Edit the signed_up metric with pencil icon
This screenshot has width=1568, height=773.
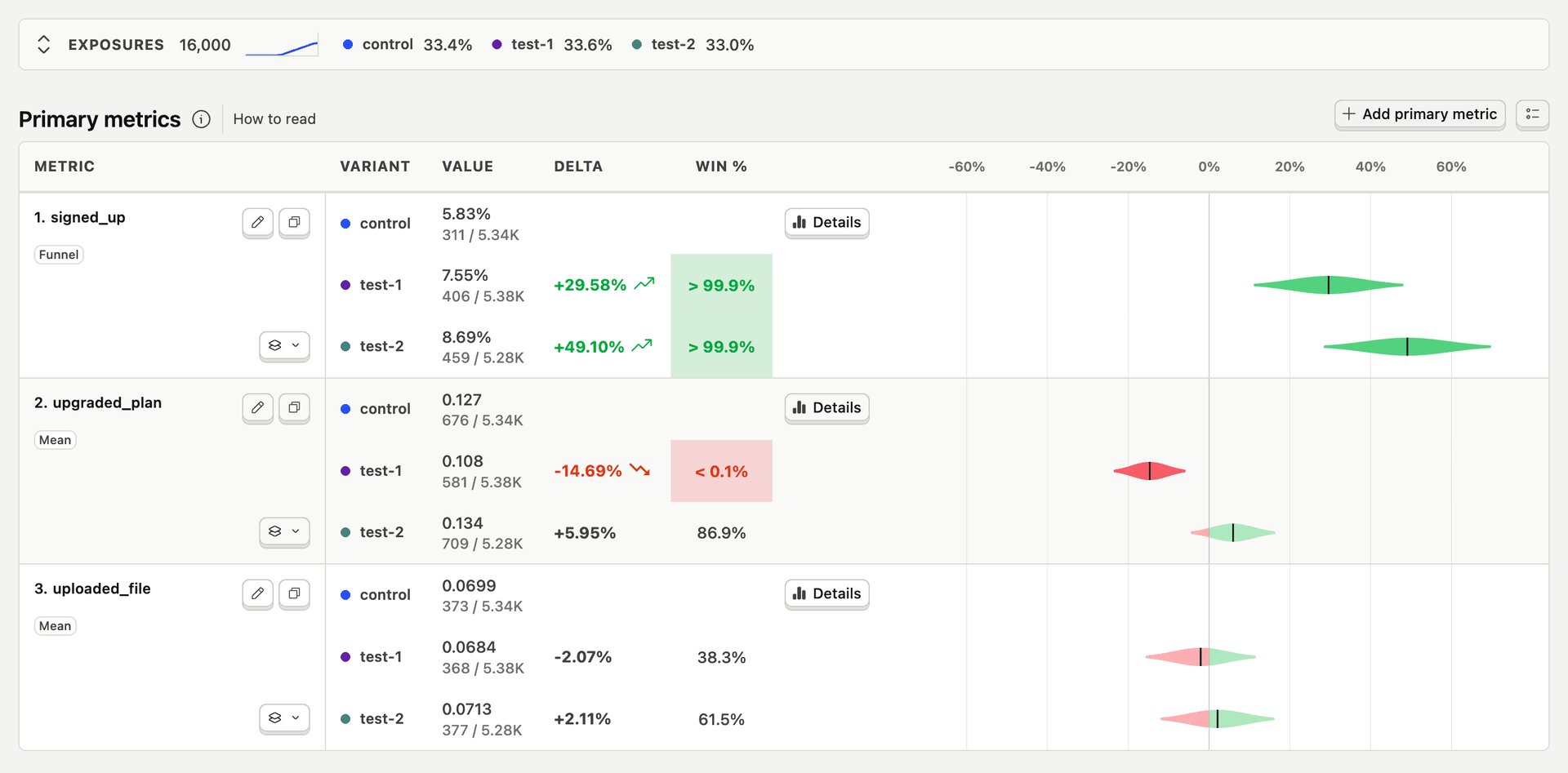tap(257, 222)
